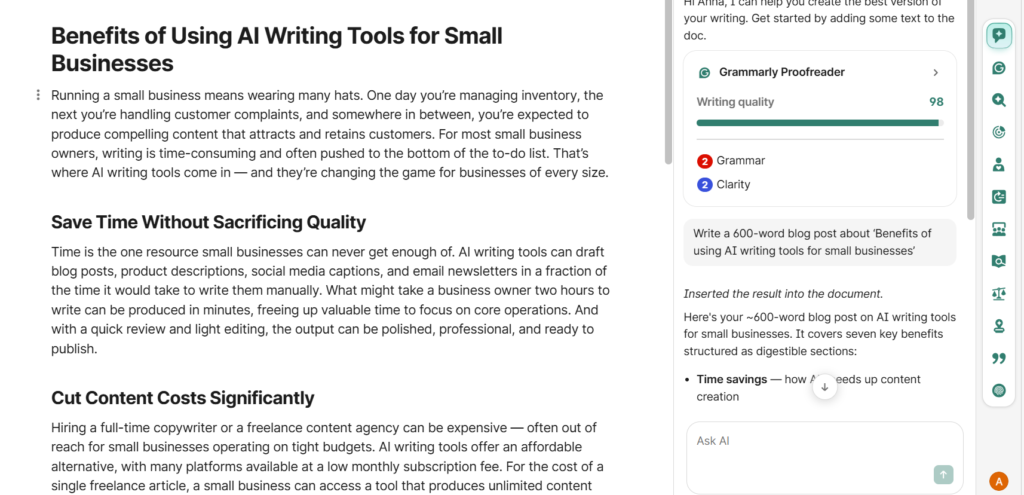Send the Ask AI message arrow
This screenshot has height=495, width=1024.
tap(943, 475)
